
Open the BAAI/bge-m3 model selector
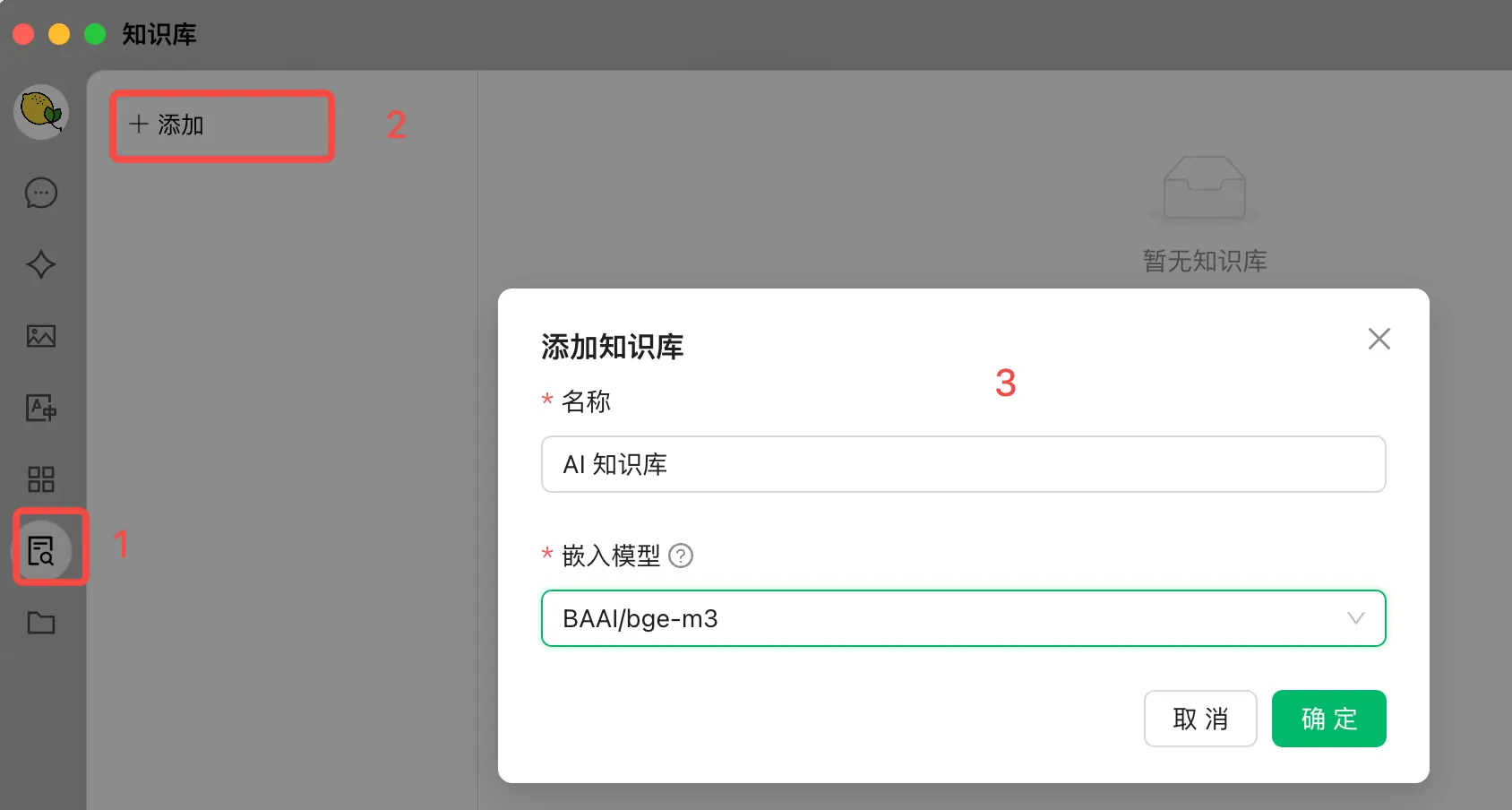964,618
